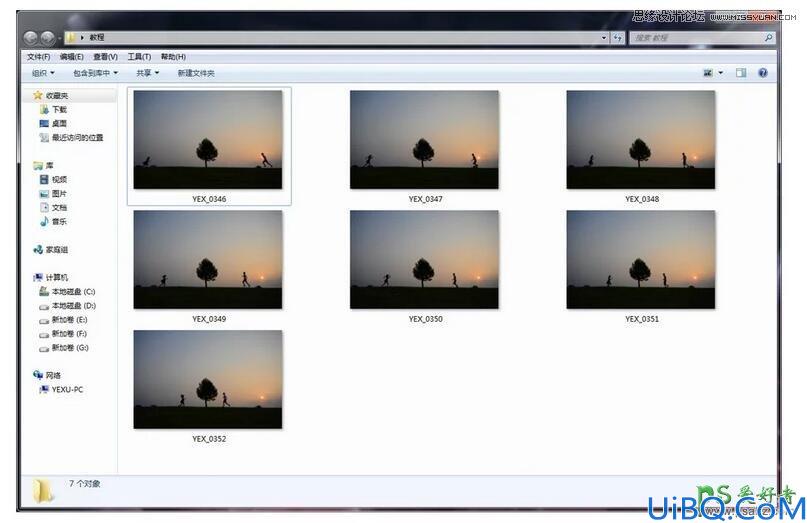Click the 新建文件夹 button
The height and width of the screenshot is (523, 807).
pos(196,73)
